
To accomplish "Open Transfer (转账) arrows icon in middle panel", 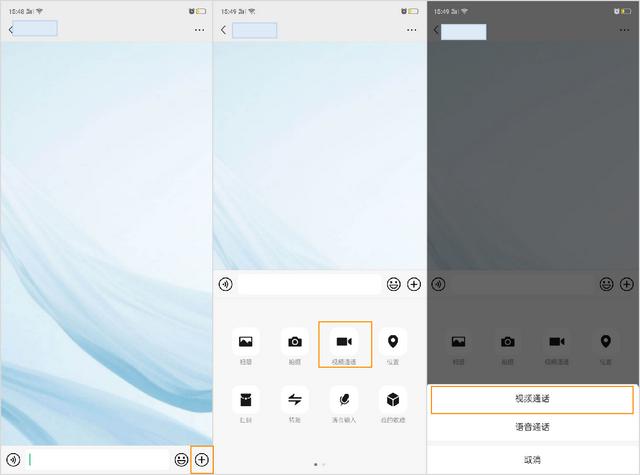I will point(295,399).
